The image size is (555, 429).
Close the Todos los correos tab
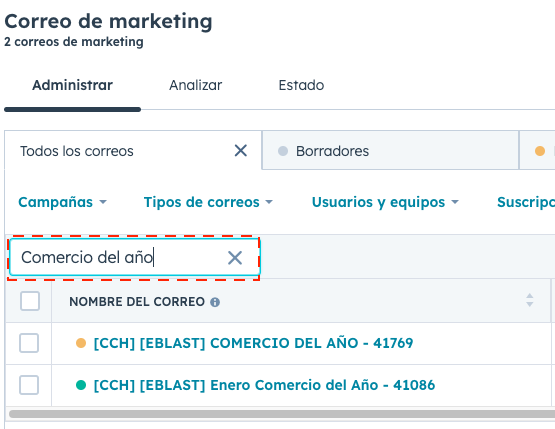tap(241, 151)
